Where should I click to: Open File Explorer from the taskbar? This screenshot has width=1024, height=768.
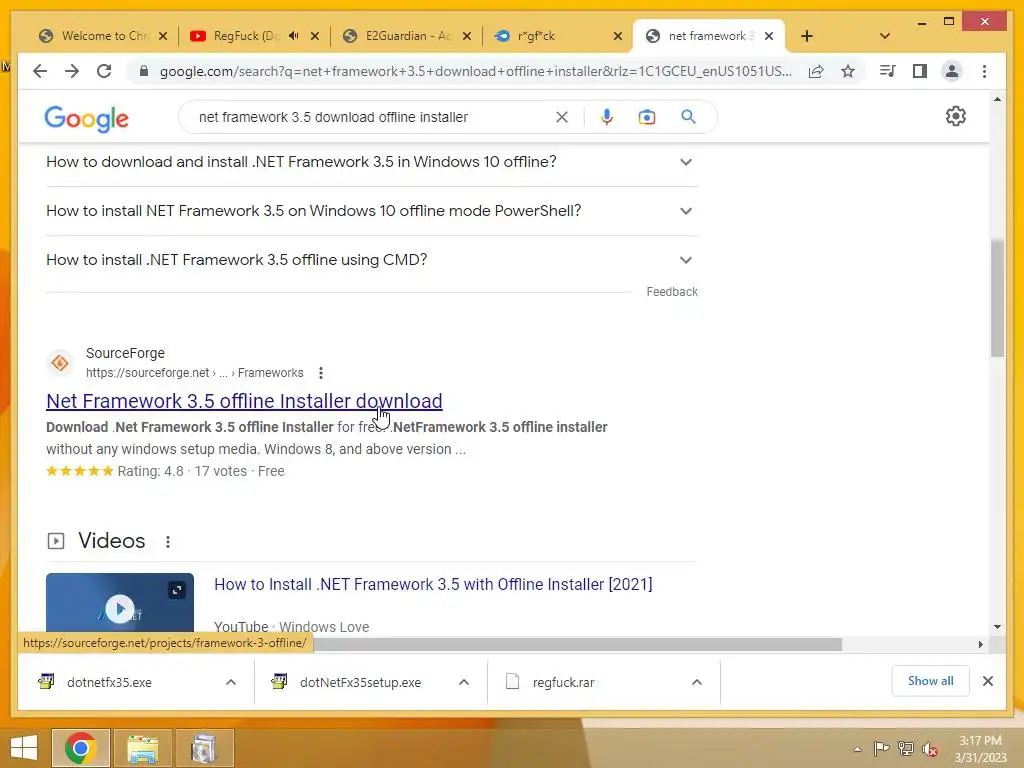point(142,748)
